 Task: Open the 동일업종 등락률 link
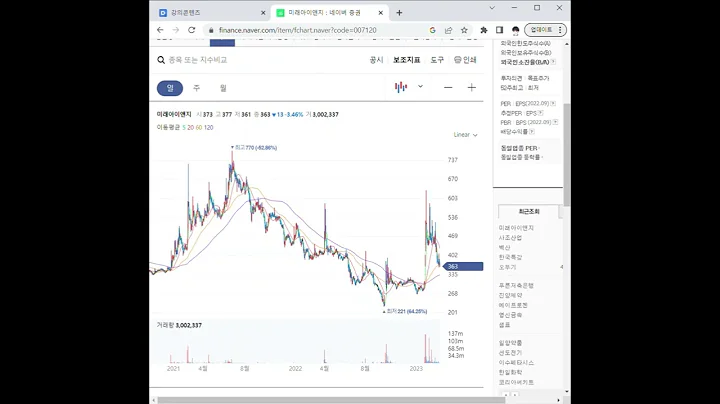point(521,157)
